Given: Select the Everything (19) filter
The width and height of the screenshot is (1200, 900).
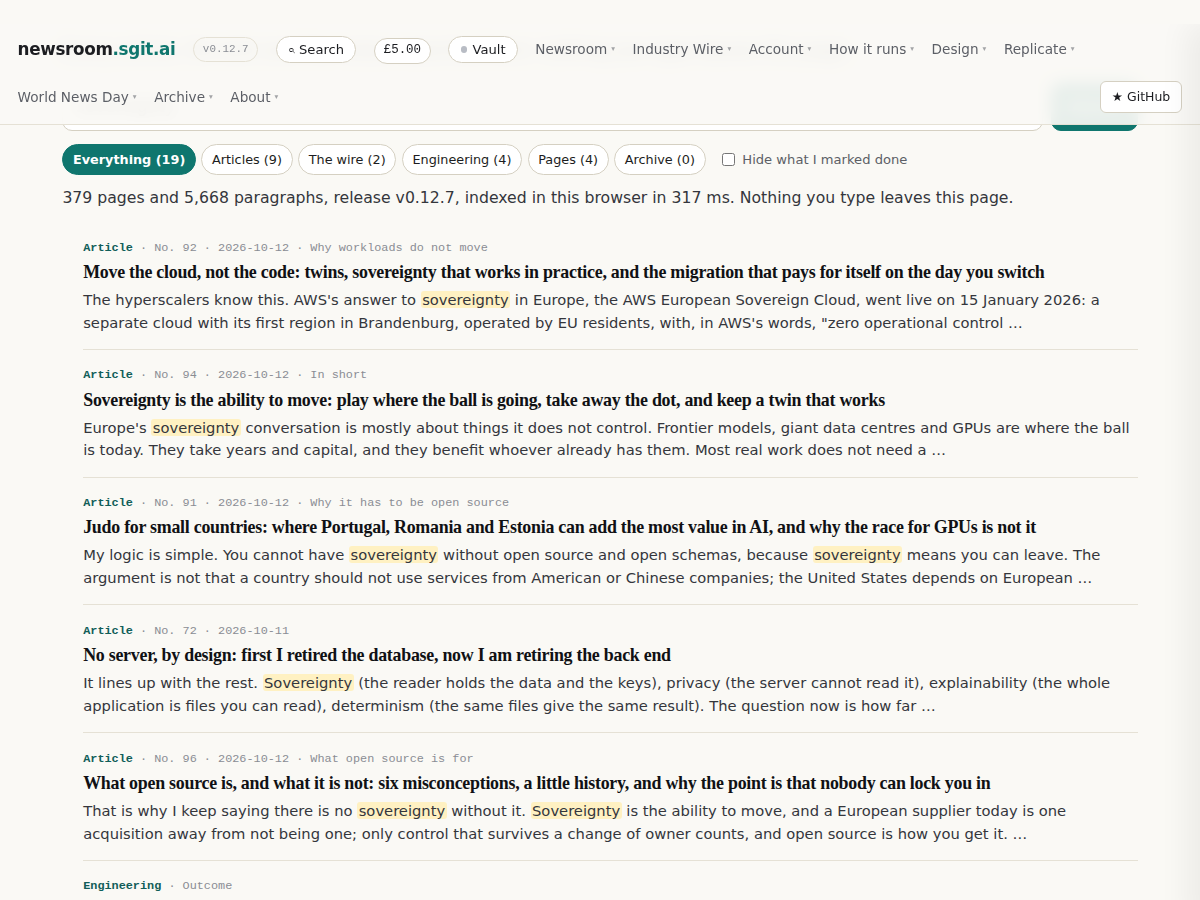Looking at the screenshot, I should (x=129, y=160).
